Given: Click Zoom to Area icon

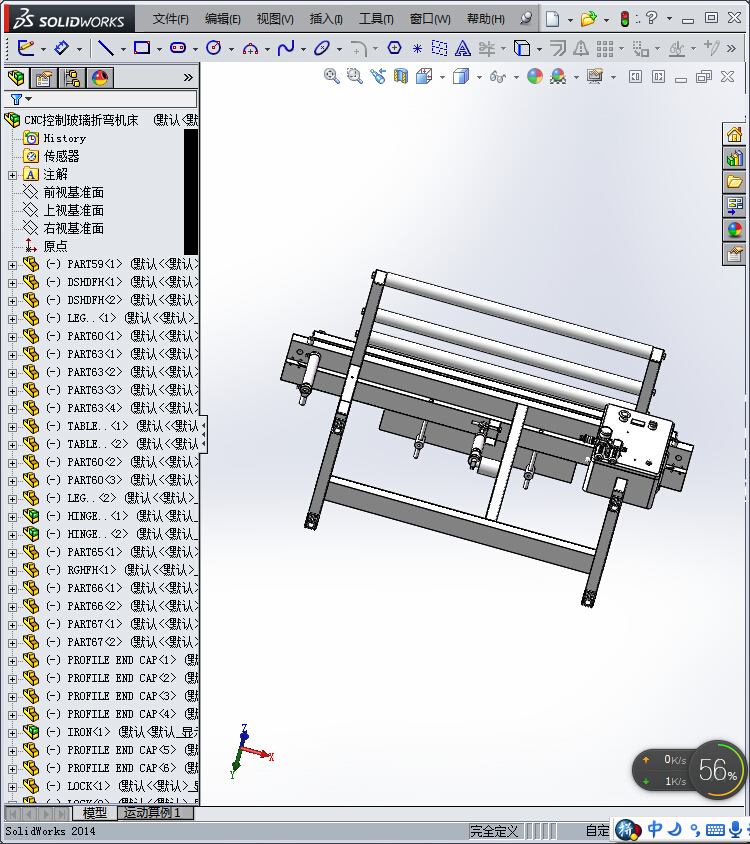Looking at the screenshot, I should coord(354,76).
